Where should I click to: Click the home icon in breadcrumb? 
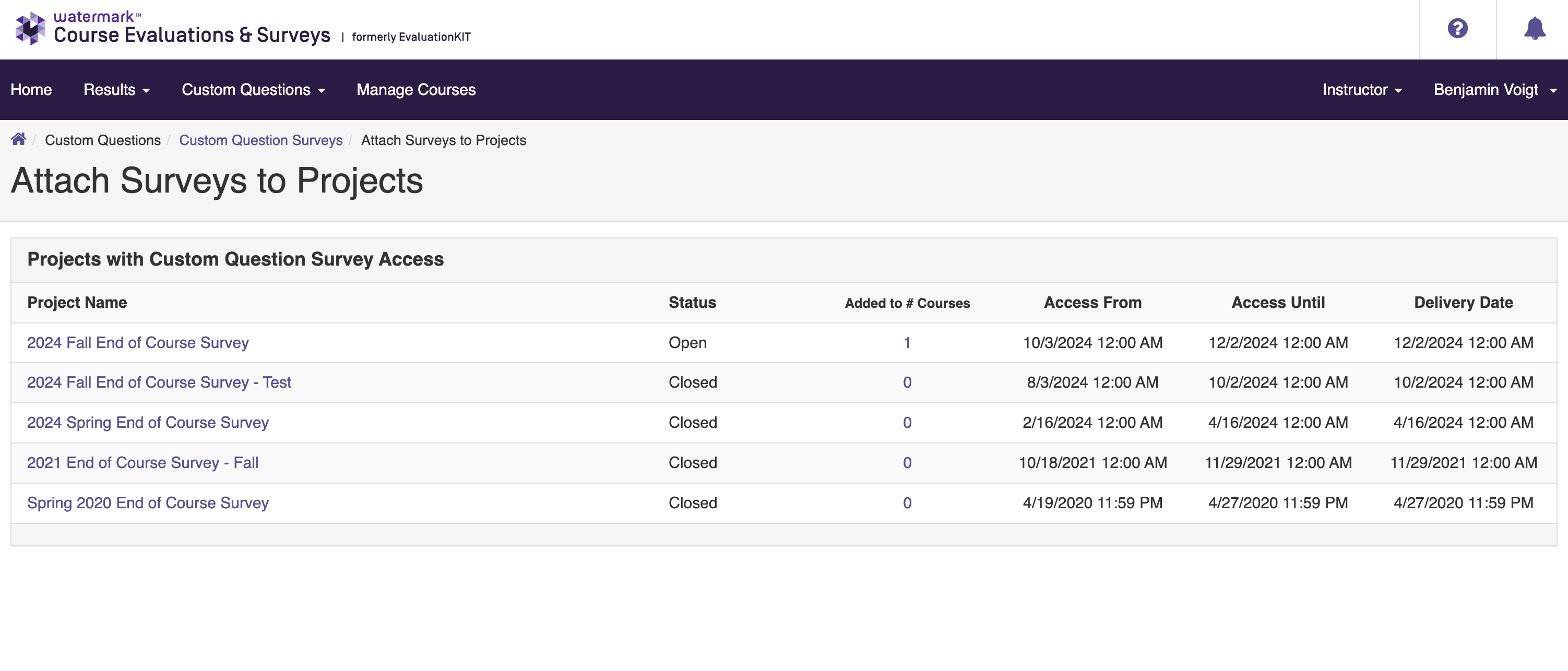(18, 139)
